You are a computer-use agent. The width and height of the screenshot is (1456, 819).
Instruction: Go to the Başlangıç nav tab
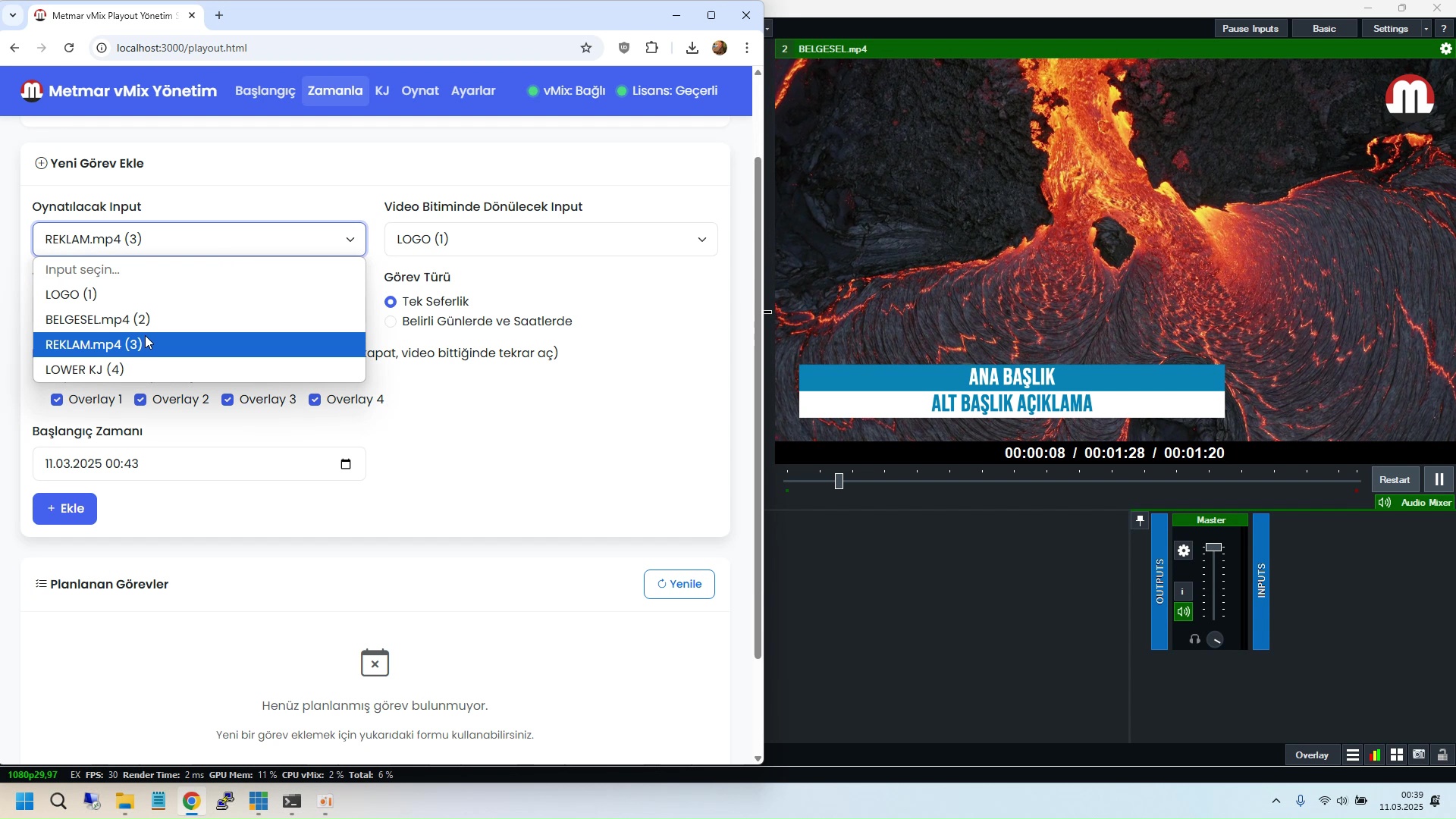point(265,91)
